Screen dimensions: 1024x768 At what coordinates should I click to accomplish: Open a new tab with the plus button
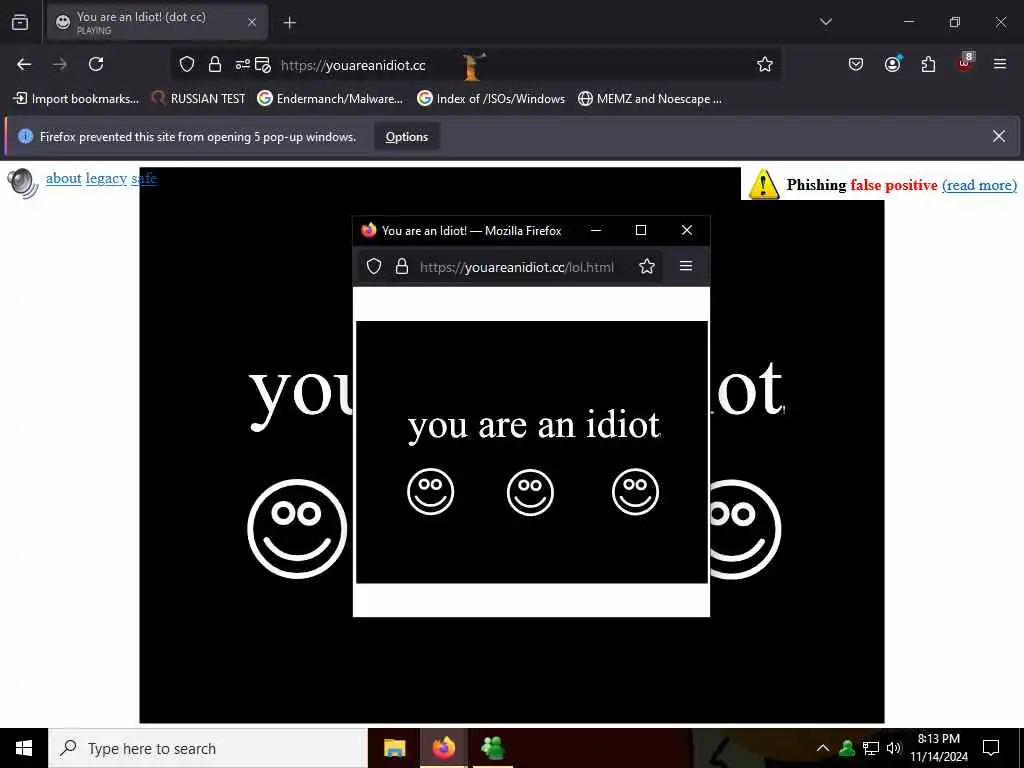289,23
